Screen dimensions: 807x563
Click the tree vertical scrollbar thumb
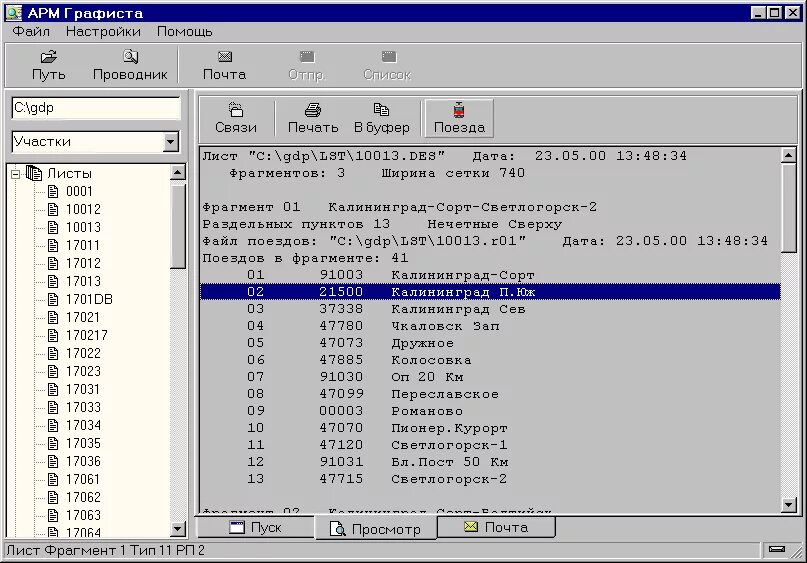click(178, 224)
